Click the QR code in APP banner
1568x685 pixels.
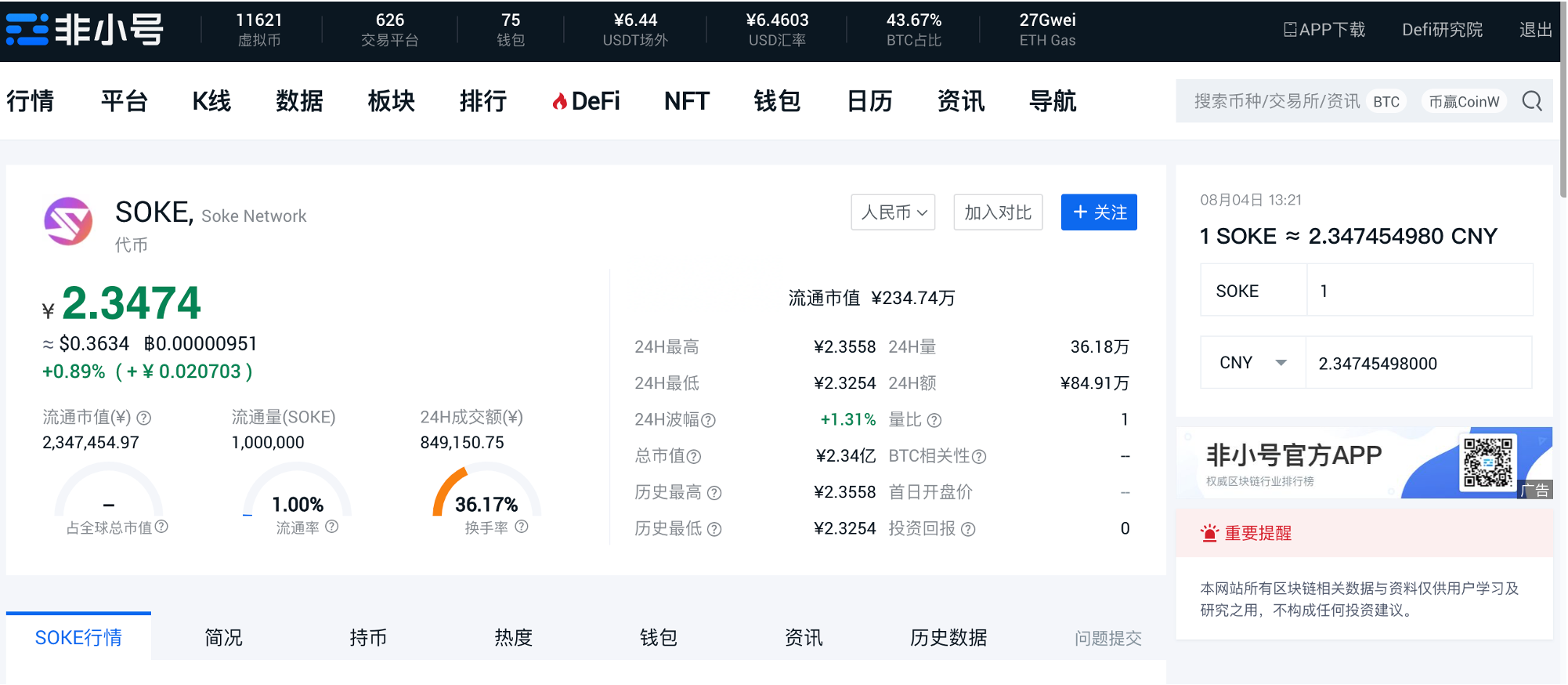[x=1488, y=463]
